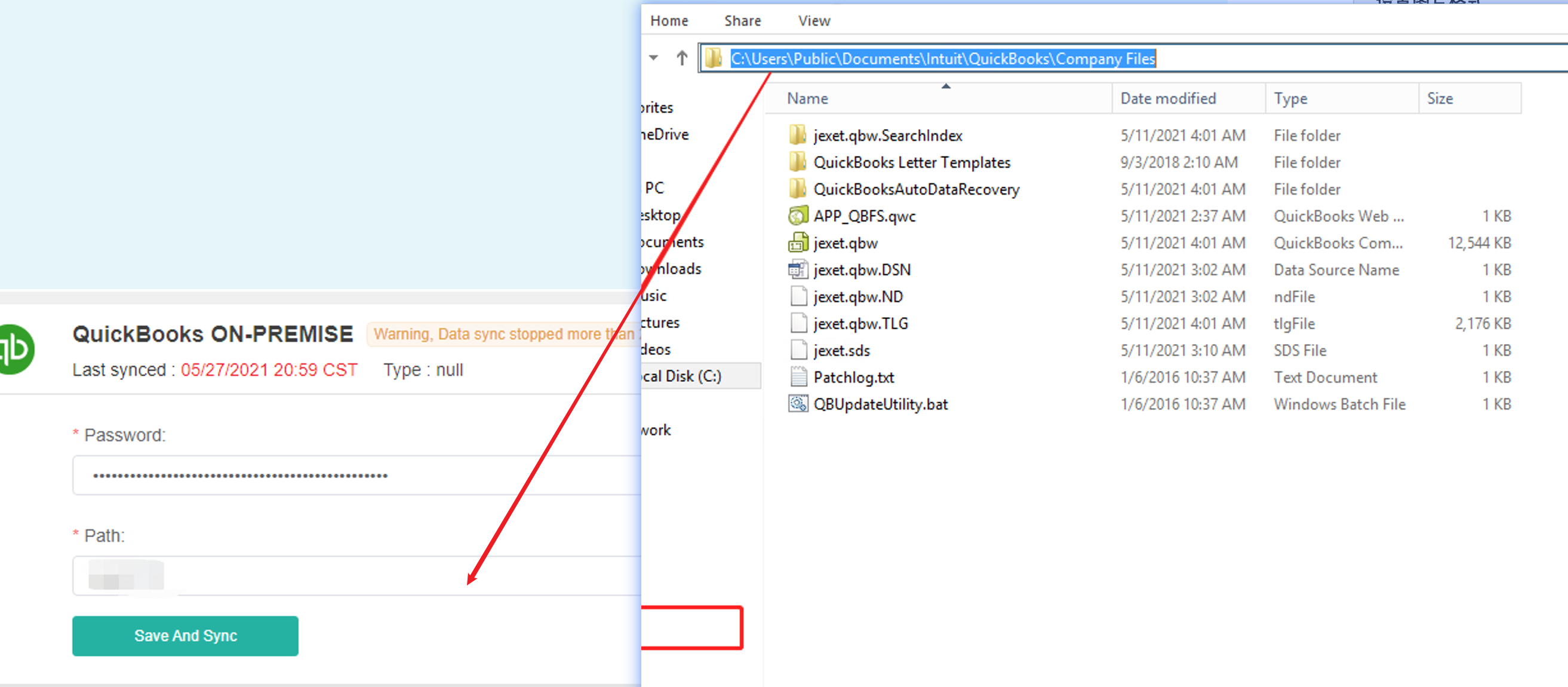The height and width of the screenshot is (687, 1568).
Task: Select the APP_QBFS.qwc web connector file icon
Action: tap(797, 216)
